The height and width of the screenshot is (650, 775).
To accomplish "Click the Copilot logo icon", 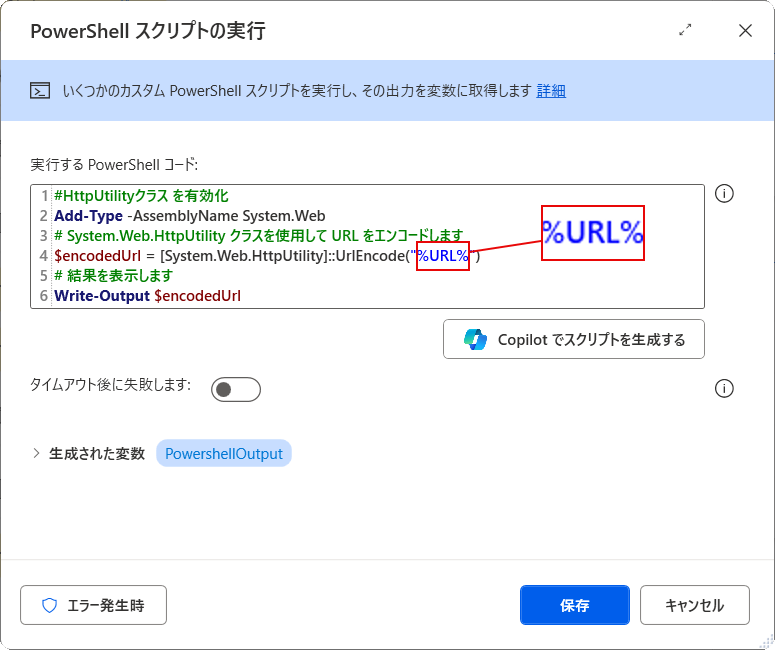I will 475,339.
